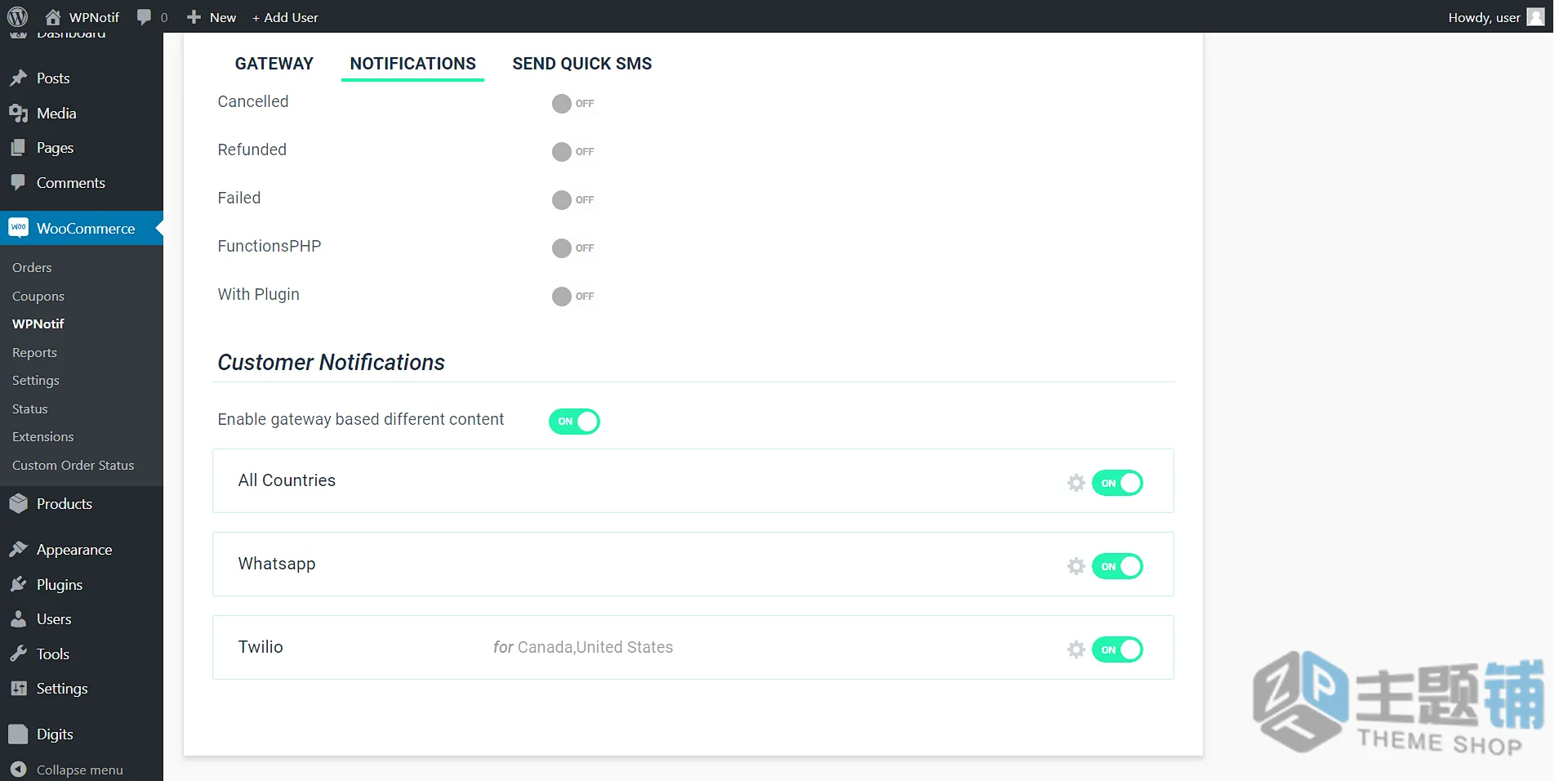Click the Whatsapp row label

click(x=277, y=564)
